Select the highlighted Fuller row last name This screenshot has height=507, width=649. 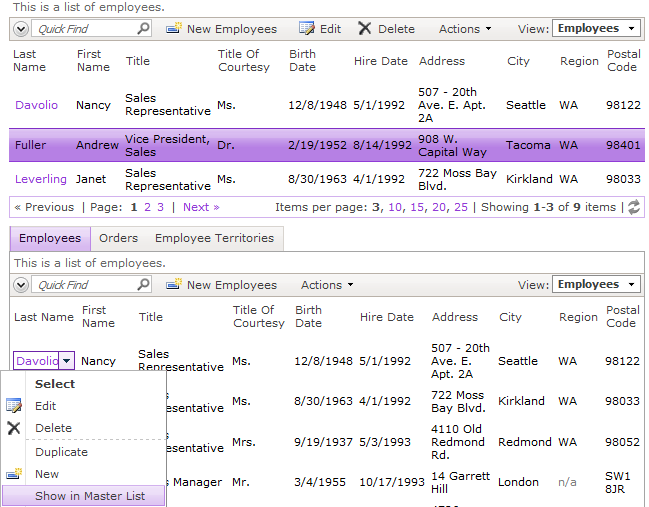click(30, 145)
